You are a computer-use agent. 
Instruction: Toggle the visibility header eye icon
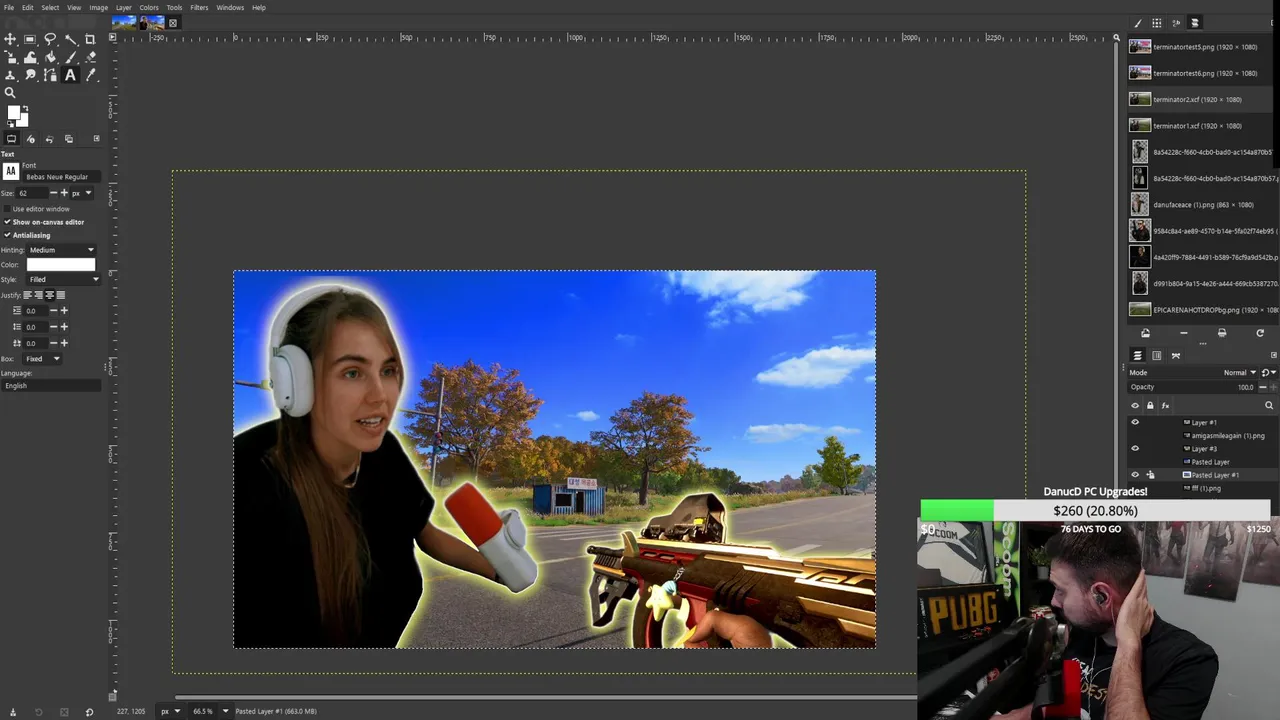coord(1135,405)
